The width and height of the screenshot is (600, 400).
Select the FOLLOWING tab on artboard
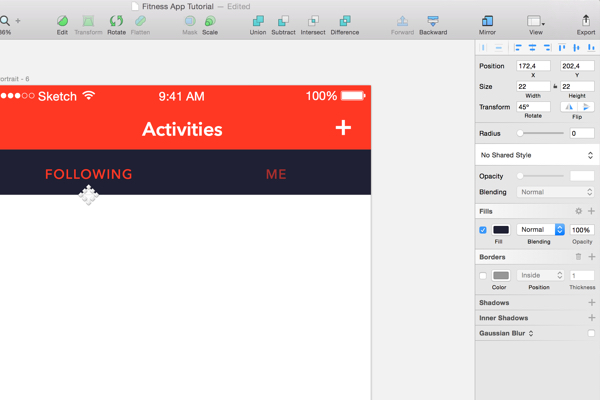coord(89,174)
